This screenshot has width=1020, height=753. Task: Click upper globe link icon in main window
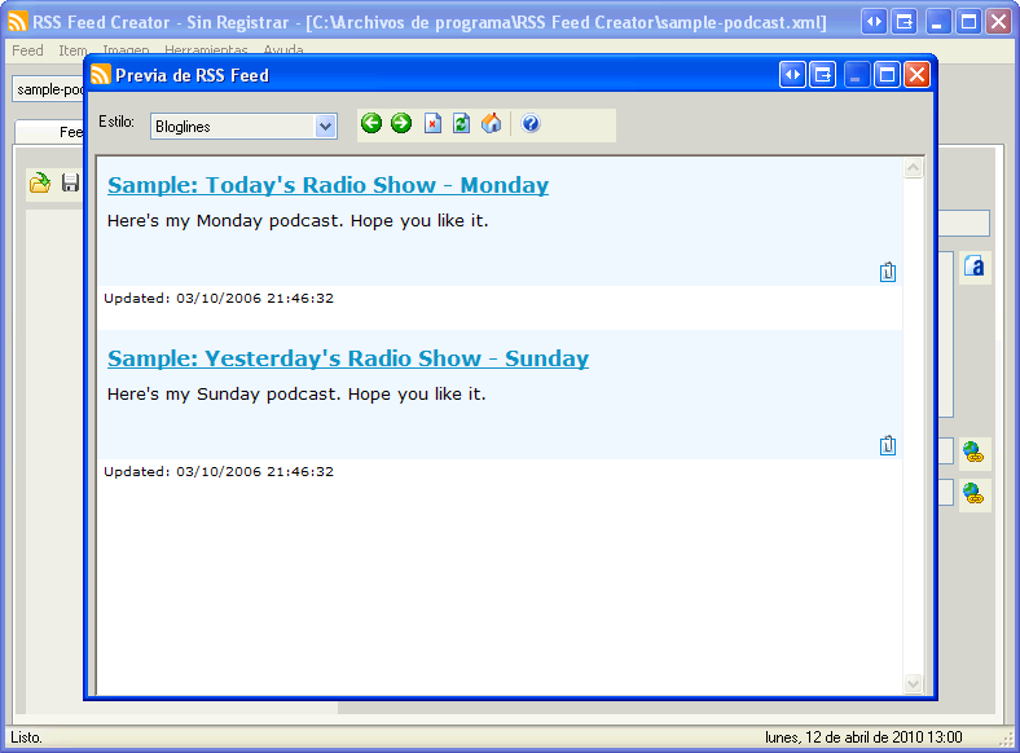click(973, 452)
